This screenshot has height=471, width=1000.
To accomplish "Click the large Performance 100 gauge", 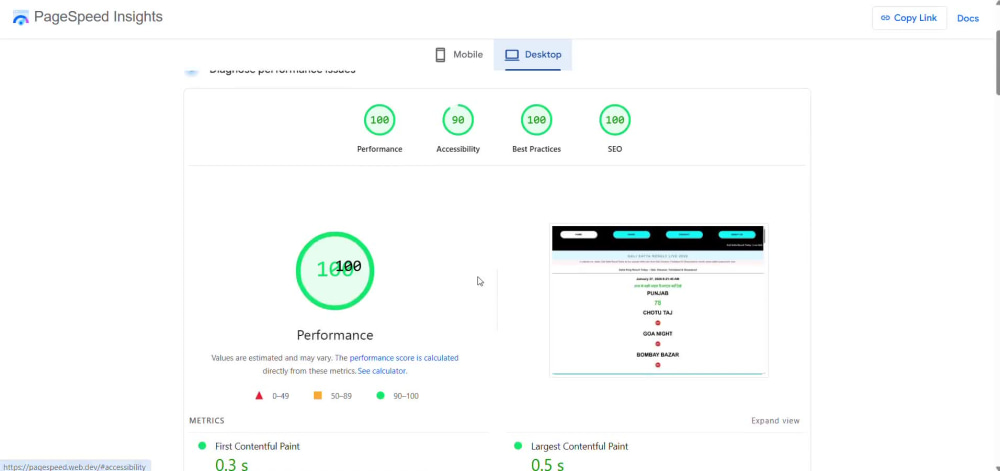I will [x=335, y=271].
